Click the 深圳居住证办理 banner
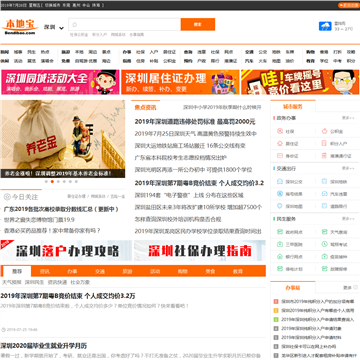Viewport: 360px width, 360px height. [180, 82]
